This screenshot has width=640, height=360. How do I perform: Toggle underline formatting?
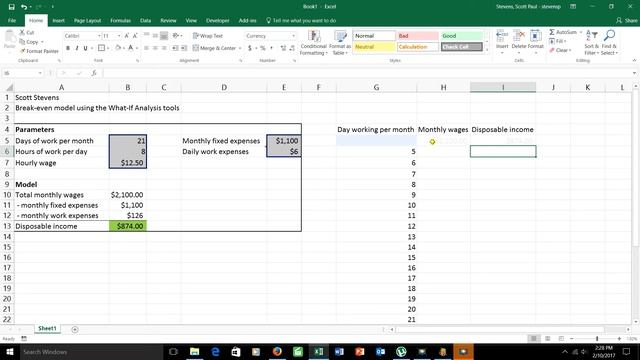85,48
